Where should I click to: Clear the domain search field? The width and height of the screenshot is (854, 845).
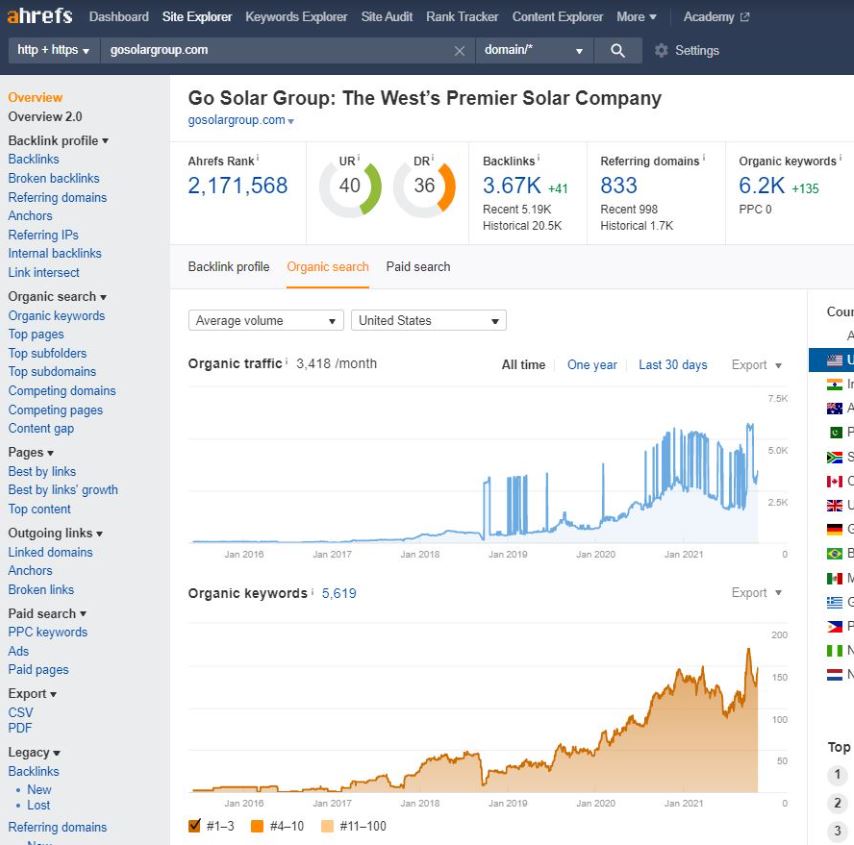click(459, 51)
